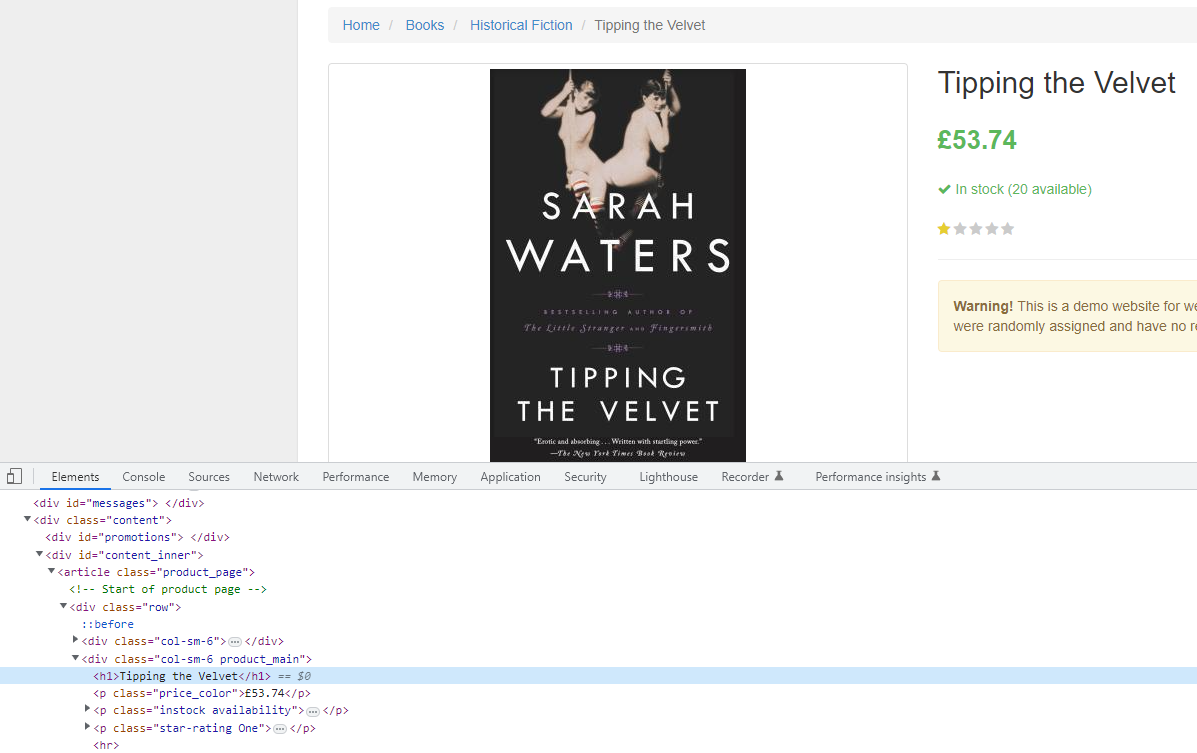Open the Network tab

click(276, 477)
